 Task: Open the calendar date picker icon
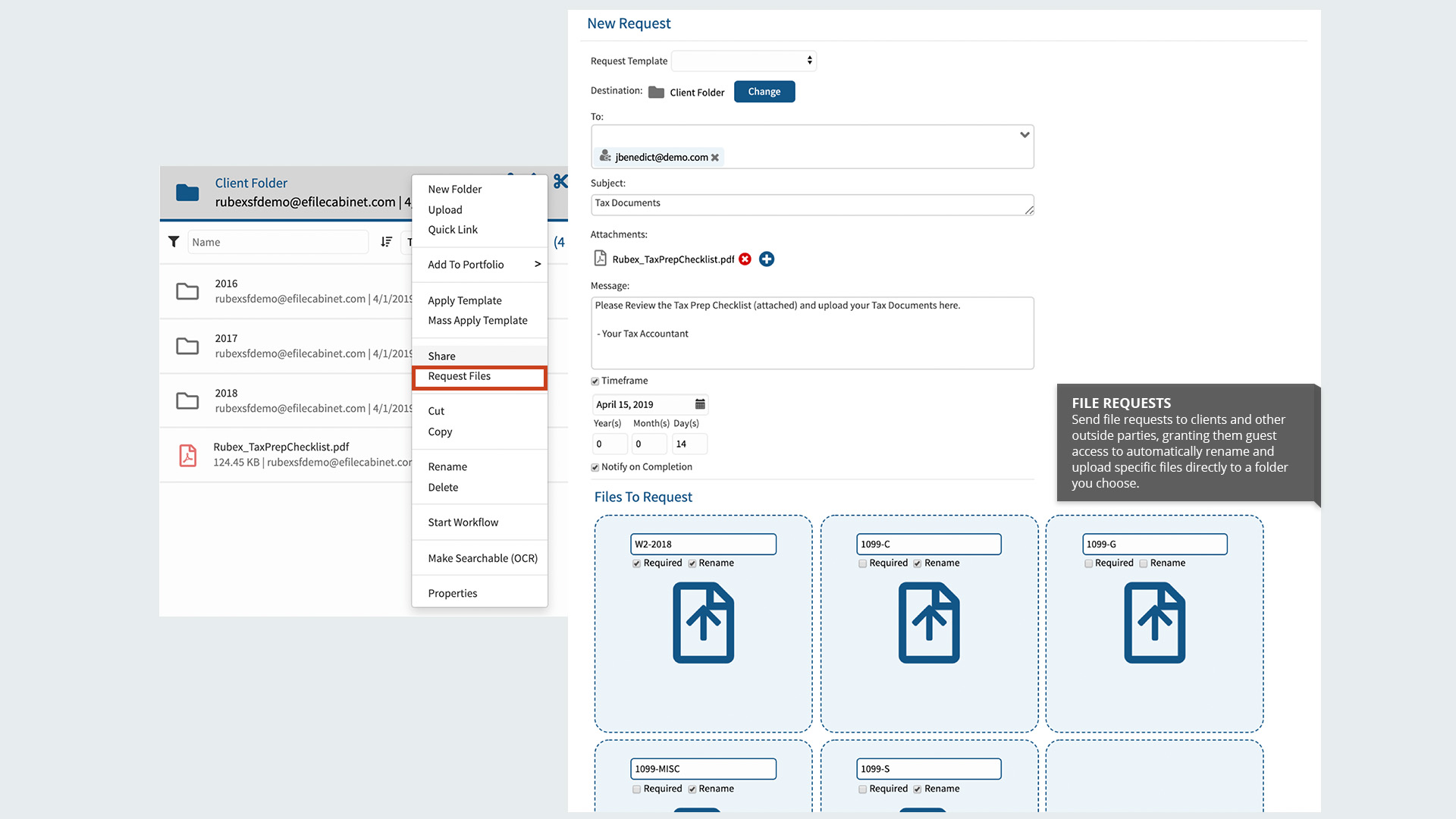click(700, 404)
